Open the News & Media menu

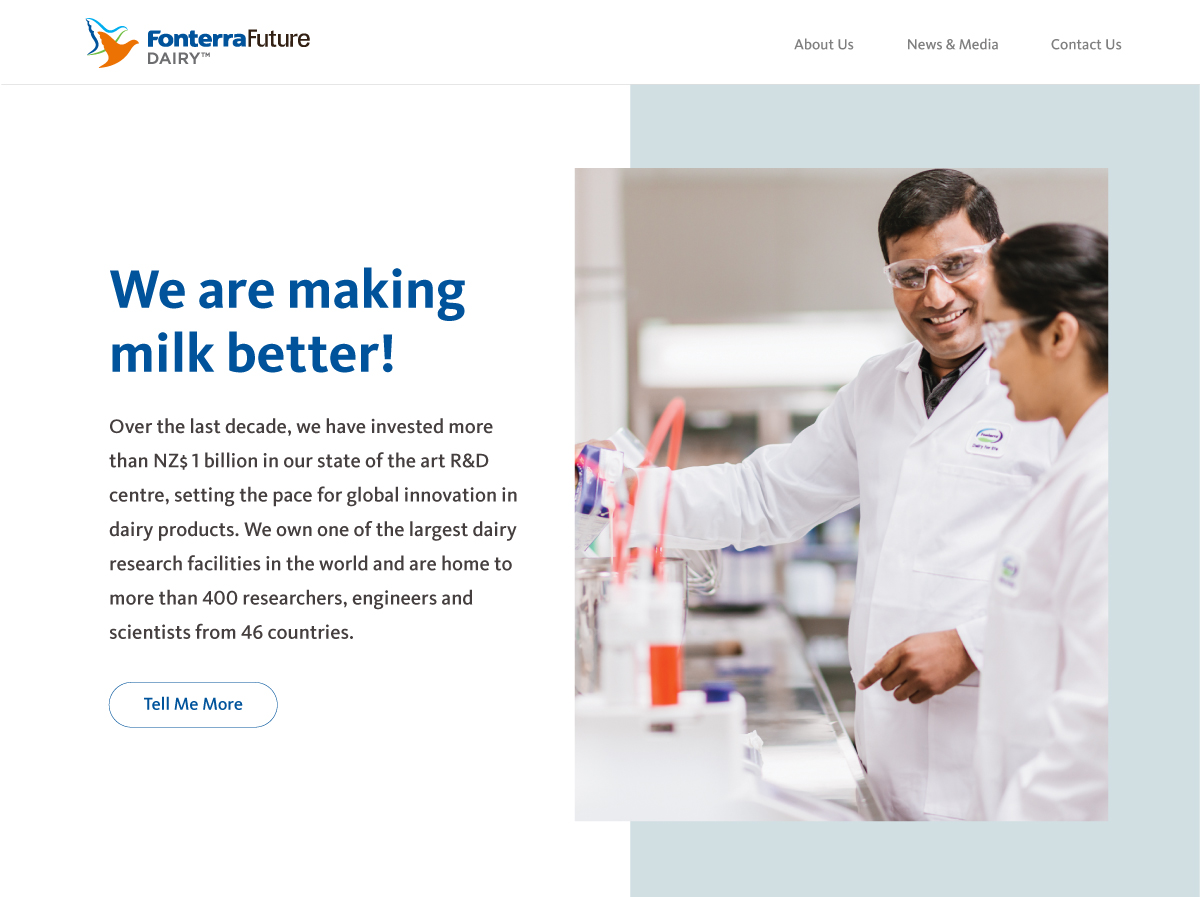(x=952, y=44)
